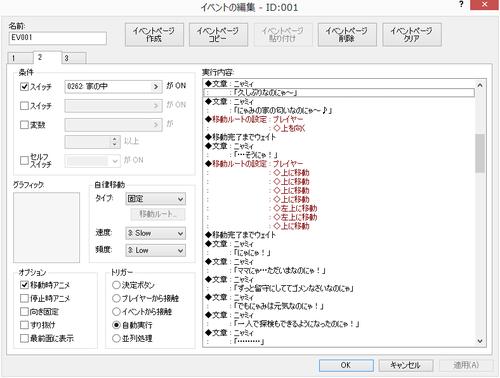
Task: Select the 決定ボタン trigger
Action: [116, 285]
